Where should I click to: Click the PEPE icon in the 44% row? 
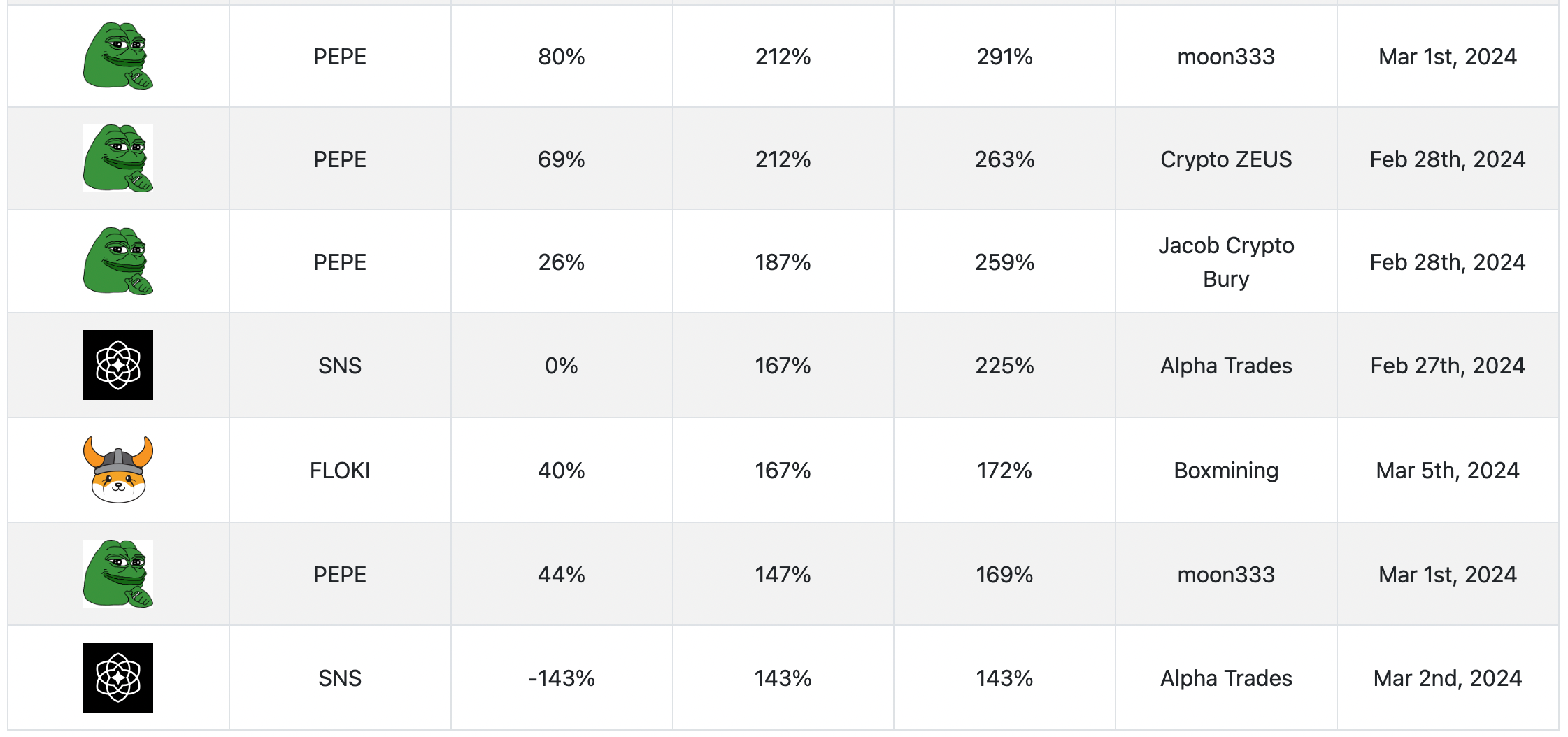pyautogui.click(x=118, y=573)
